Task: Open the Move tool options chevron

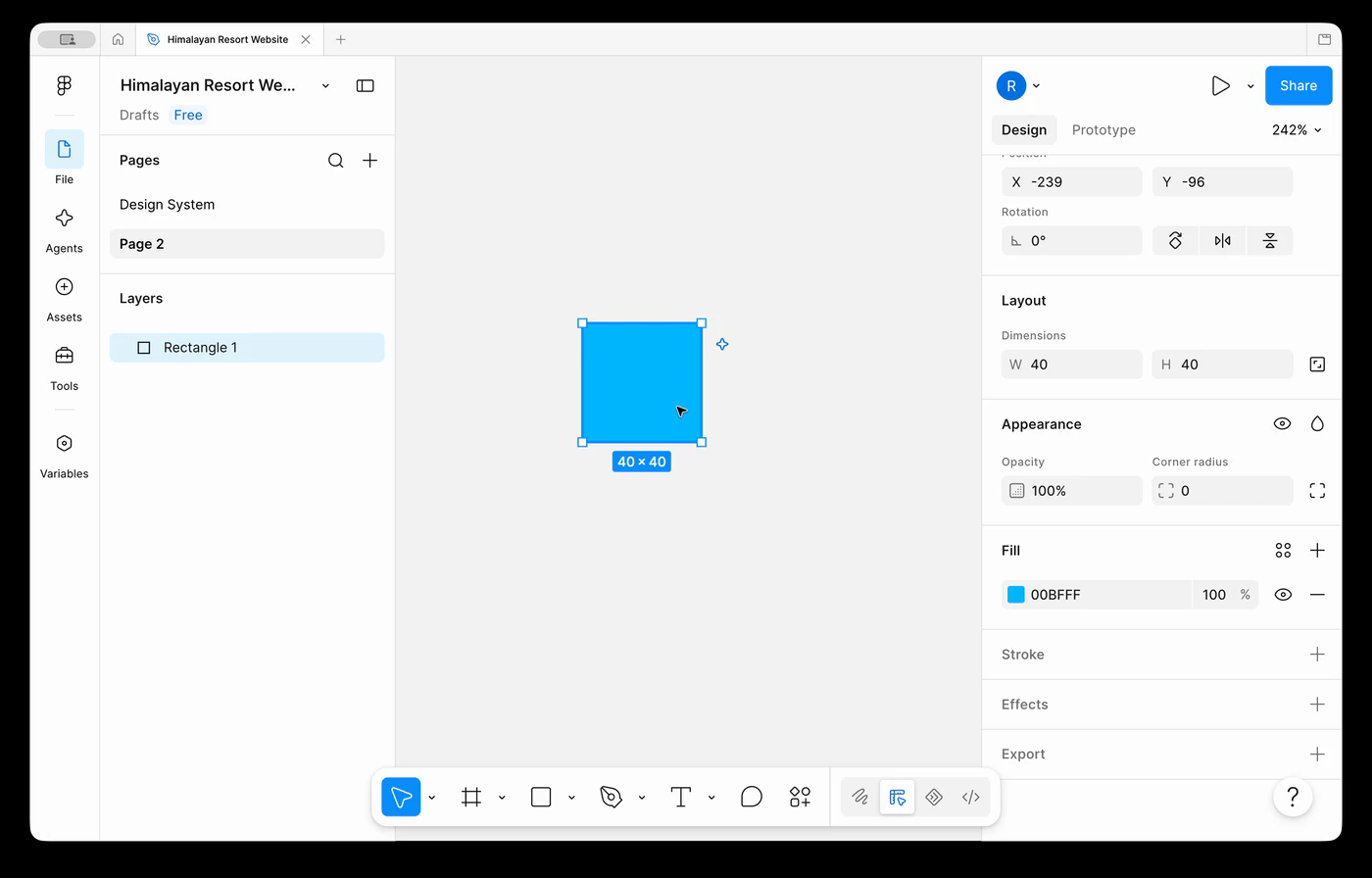Action: click(x=431, y=798)
